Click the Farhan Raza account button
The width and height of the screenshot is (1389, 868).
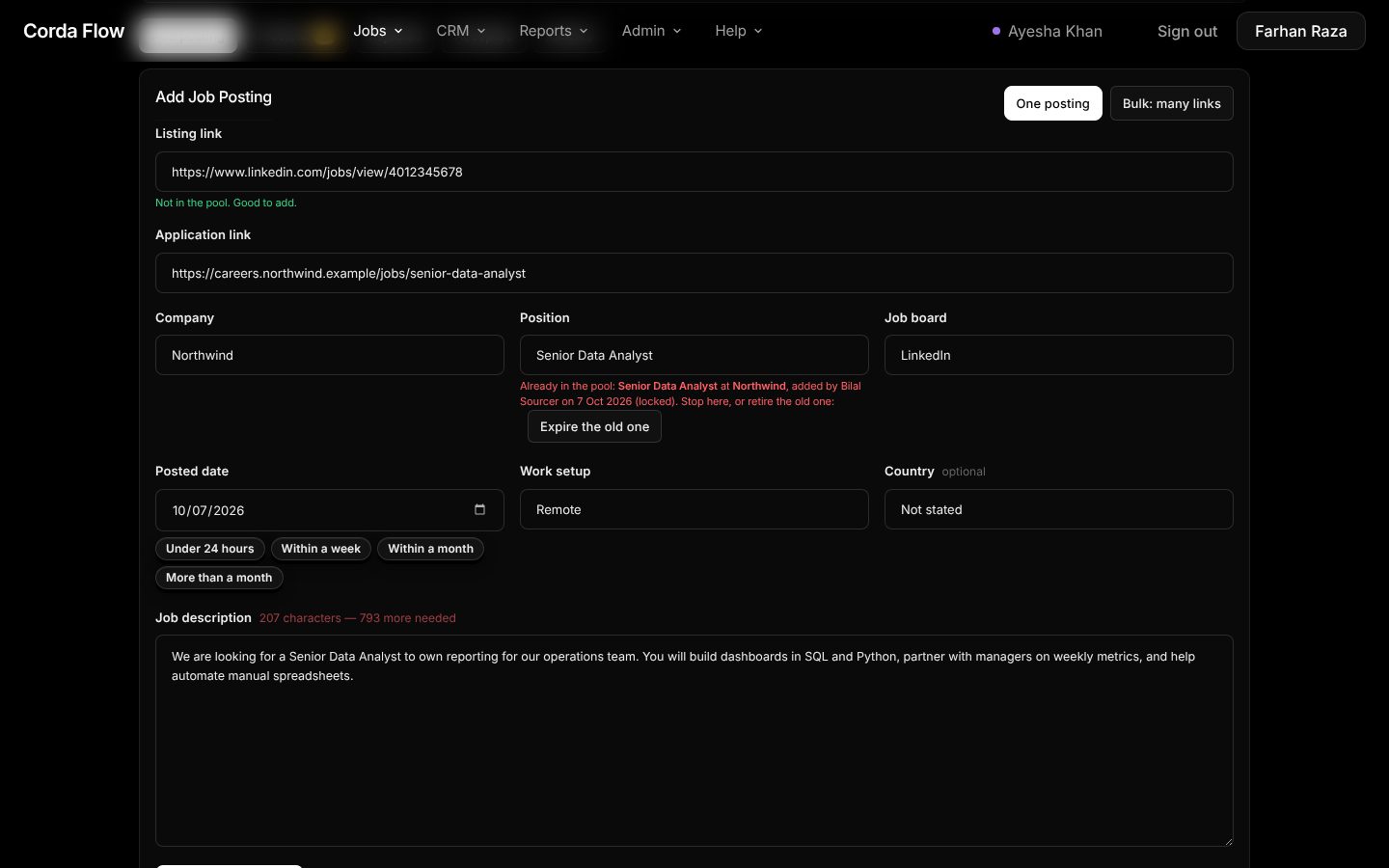[1300, 31]
